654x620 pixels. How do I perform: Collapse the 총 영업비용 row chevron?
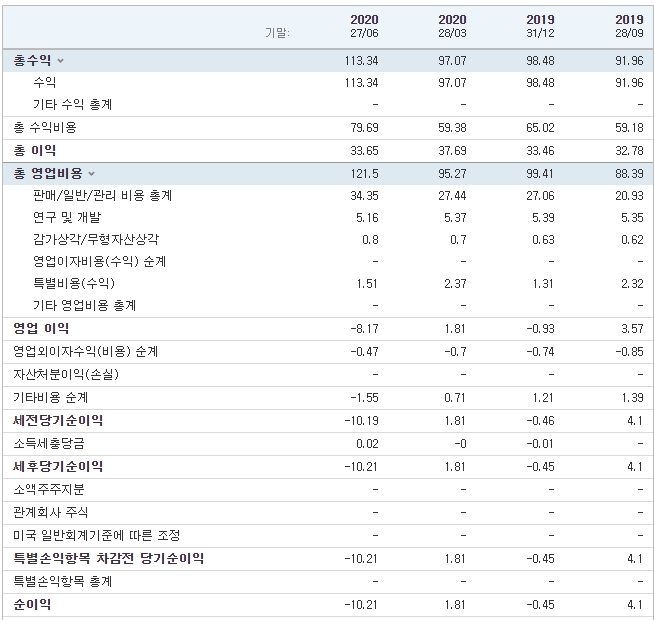tap(92, 174)
